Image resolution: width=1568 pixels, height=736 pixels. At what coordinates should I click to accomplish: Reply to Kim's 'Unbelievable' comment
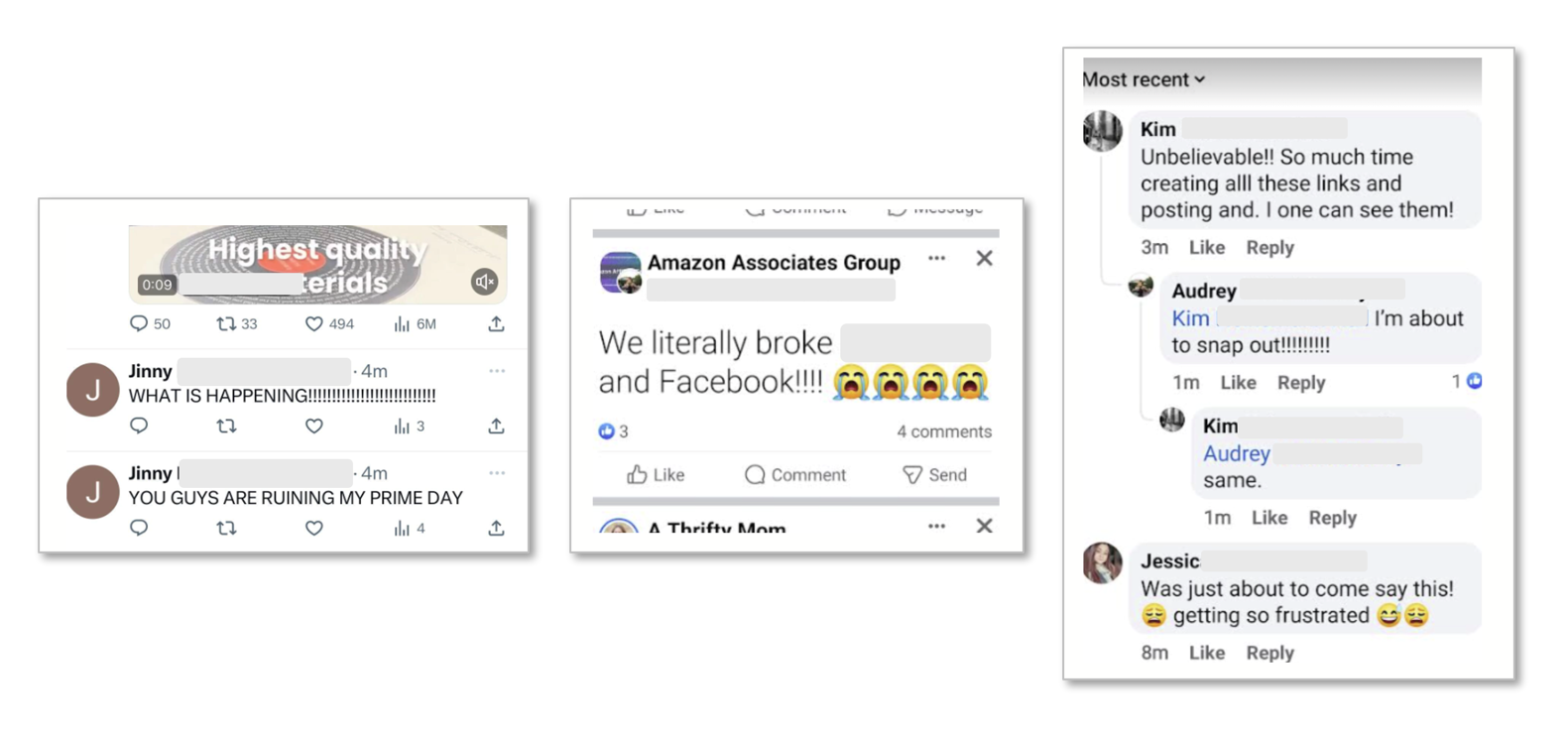click(x=1269, y=247)
